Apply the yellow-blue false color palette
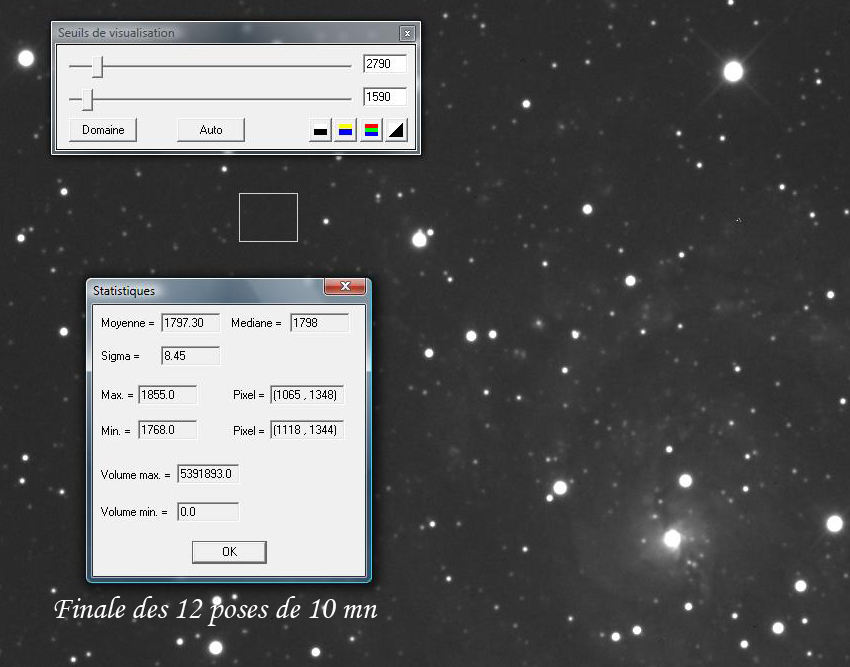850x667 pixels. [x=344, y=129]
